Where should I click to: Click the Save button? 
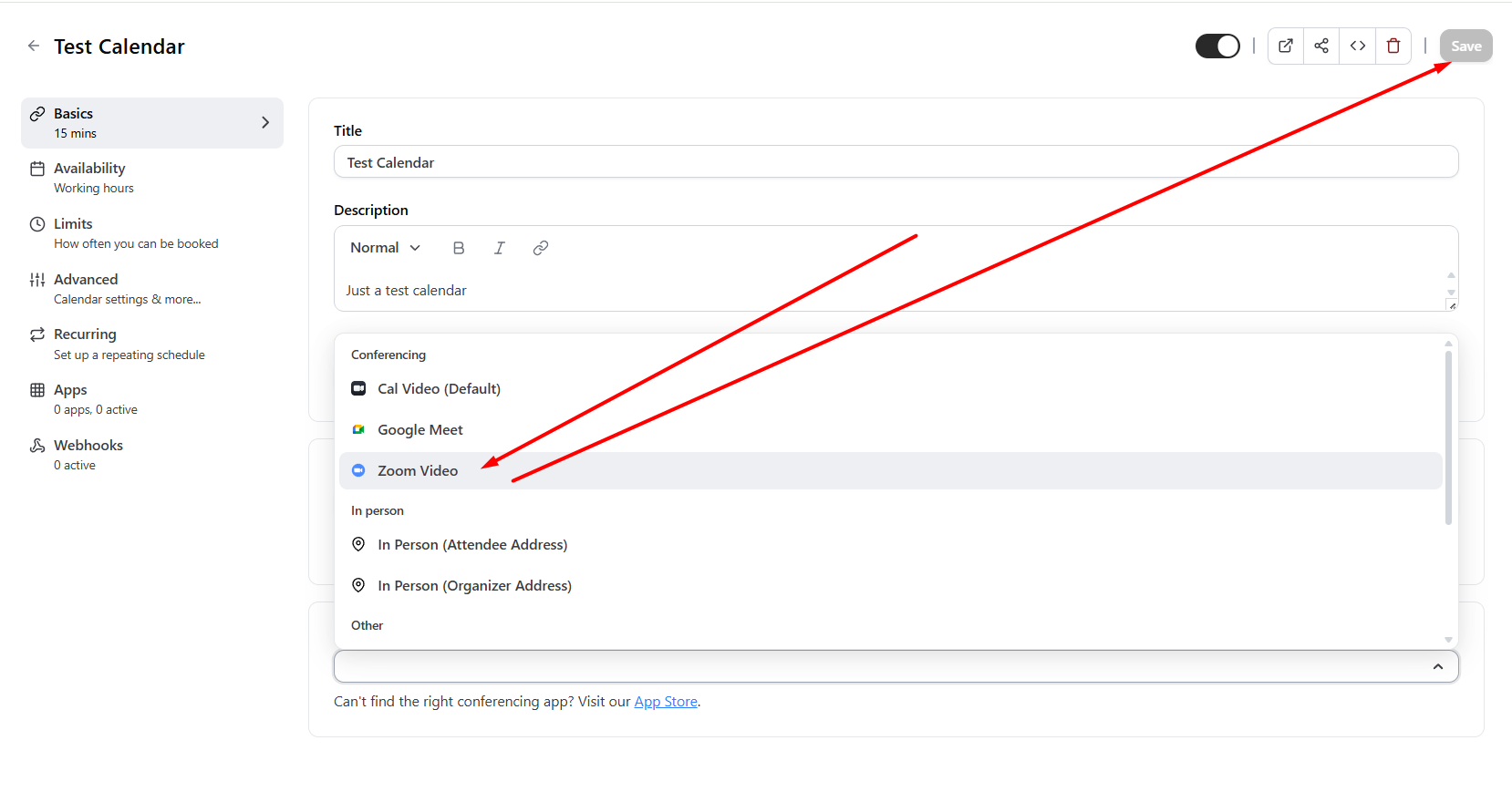1466,46
